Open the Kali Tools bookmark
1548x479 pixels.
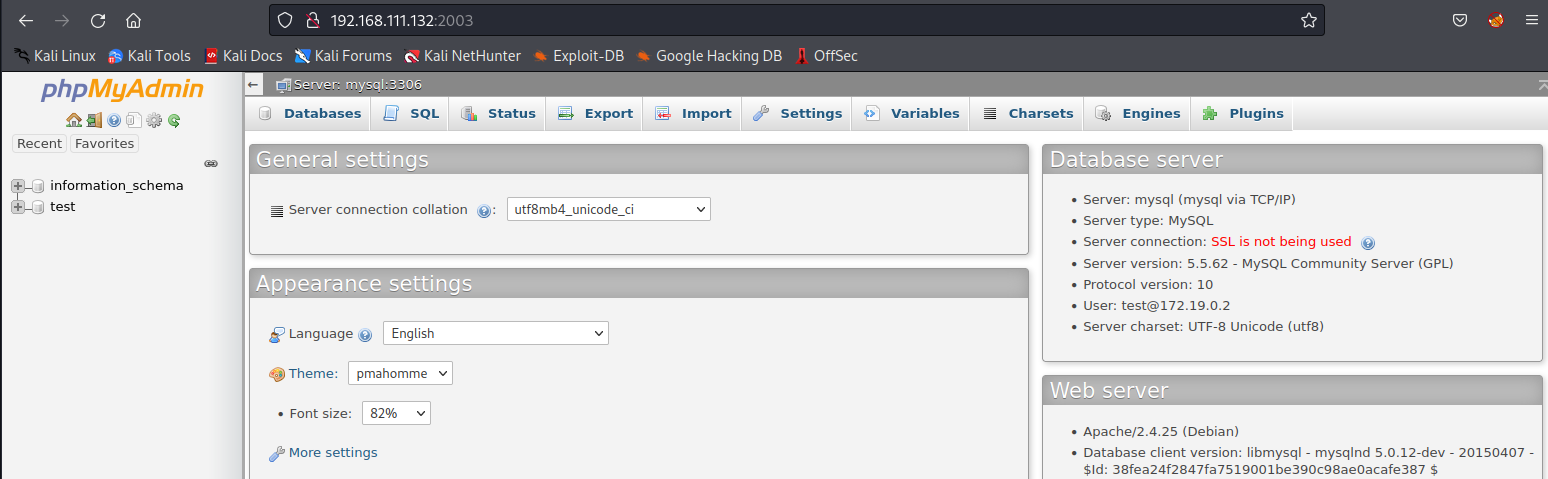pyautogui.click(x=149, y=56)
